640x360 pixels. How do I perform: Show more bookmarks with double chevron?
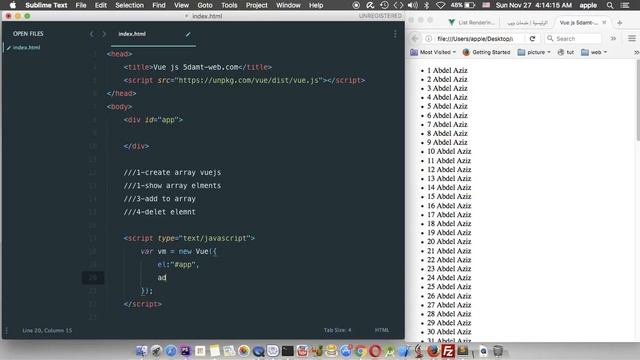click(x=636, y=52)
